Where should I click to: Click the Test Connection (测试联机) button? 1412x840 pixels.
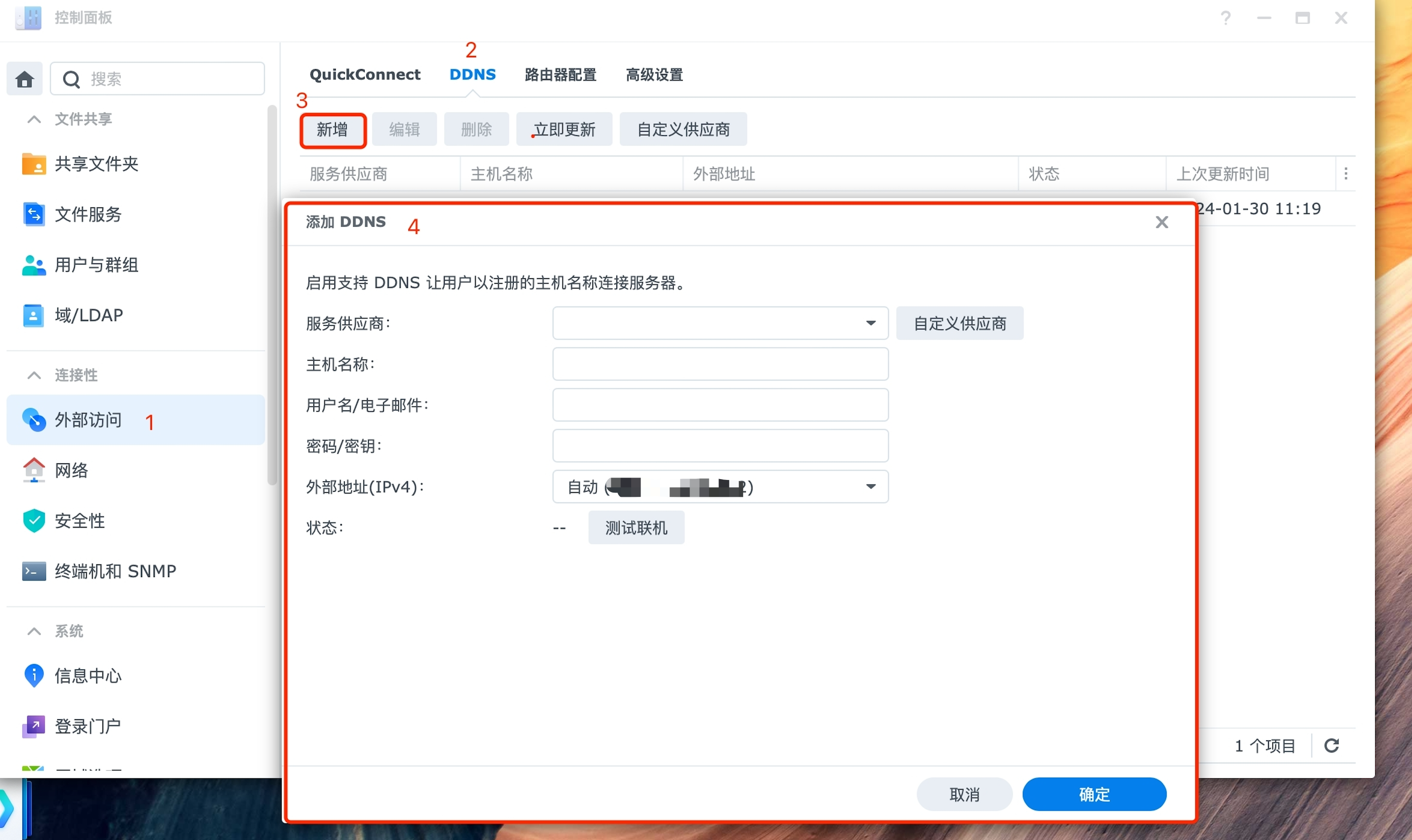click(636, 528)
